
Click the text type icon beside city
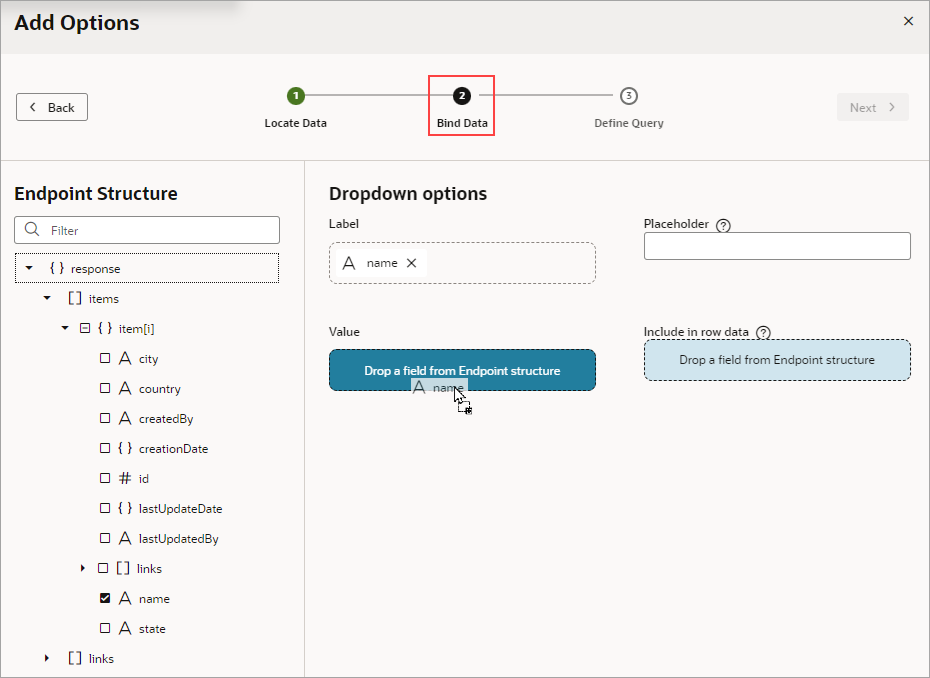[x=125, y=358]
